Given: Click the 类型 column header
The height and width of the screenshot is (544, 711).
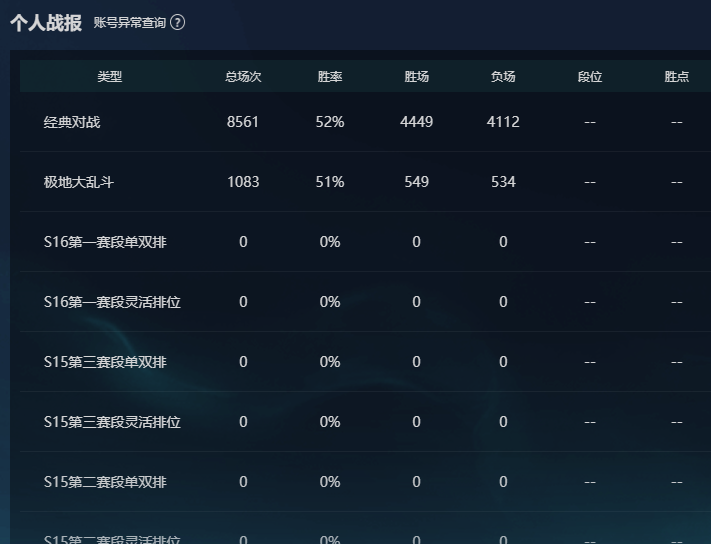Looking at the screenshot, I should [110, 77].
